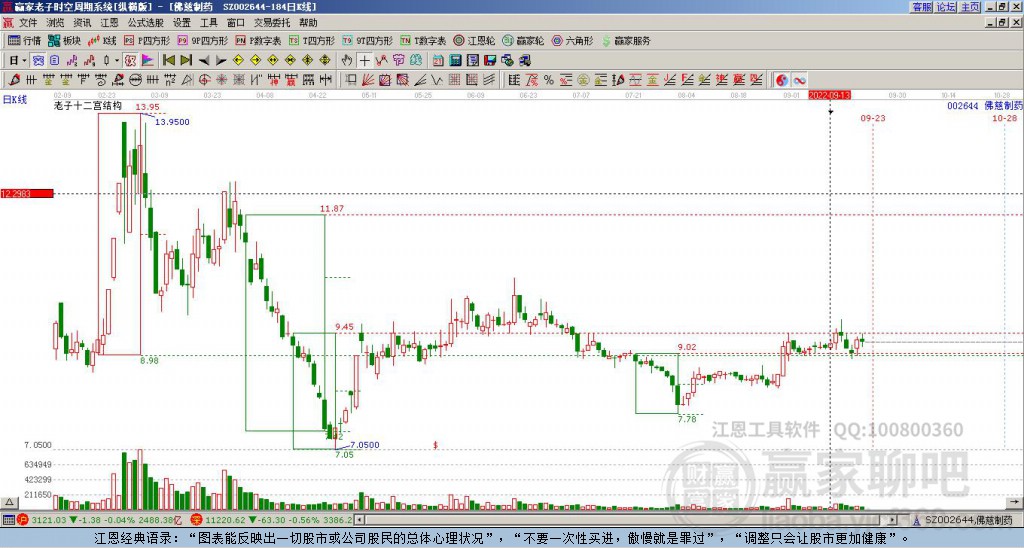Click the red 12.2983 price label

(27, 193)
